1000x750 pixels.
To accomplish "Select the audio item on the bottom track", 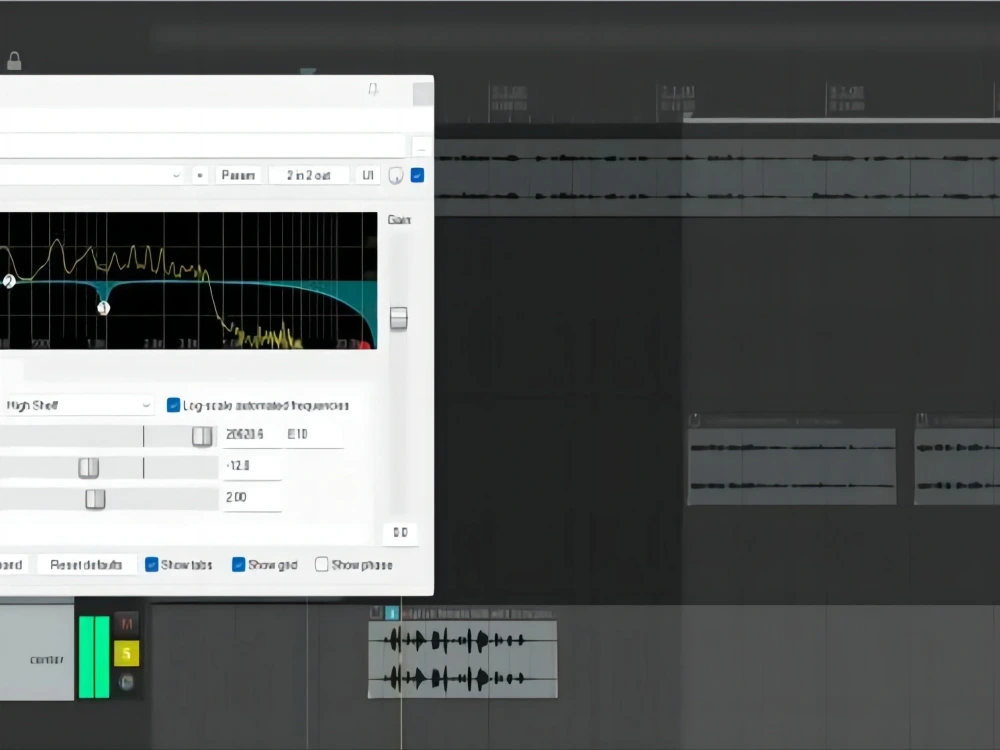I will pos(463,659).
